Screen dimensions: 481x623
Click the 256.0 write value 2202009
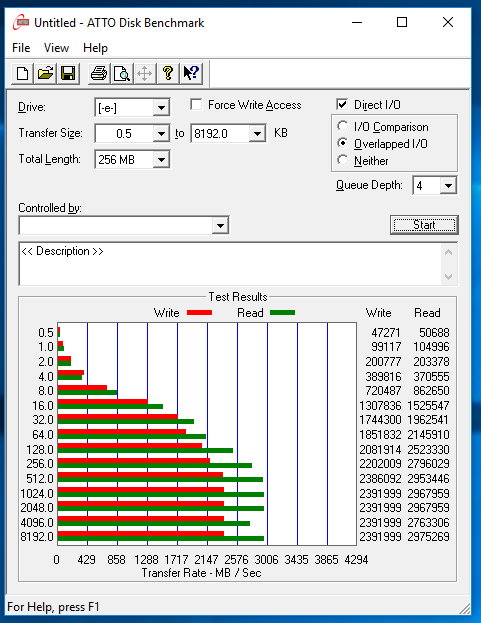pyautogui.click(x=381, y=464)
